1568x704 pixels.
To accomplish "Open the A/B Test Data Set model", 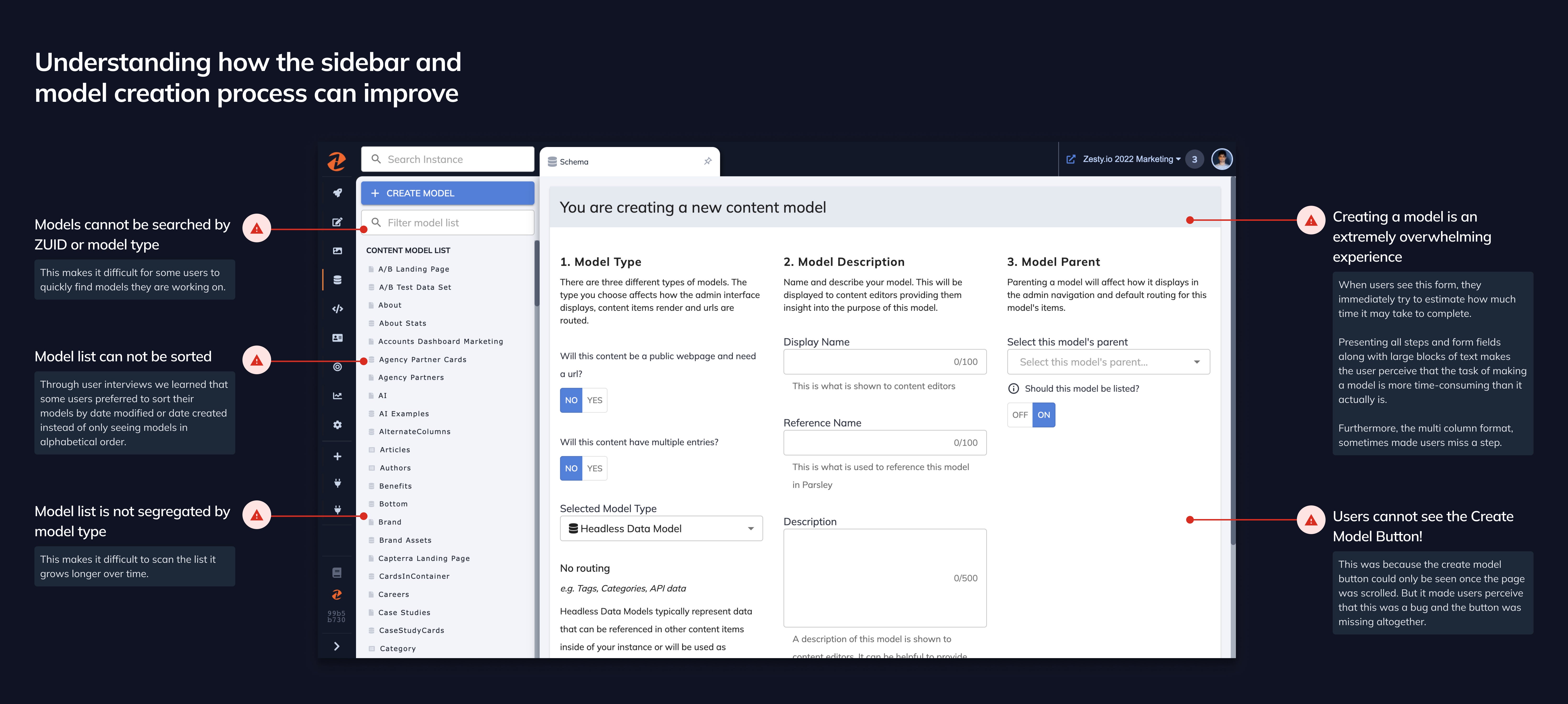I will (415, 287).
